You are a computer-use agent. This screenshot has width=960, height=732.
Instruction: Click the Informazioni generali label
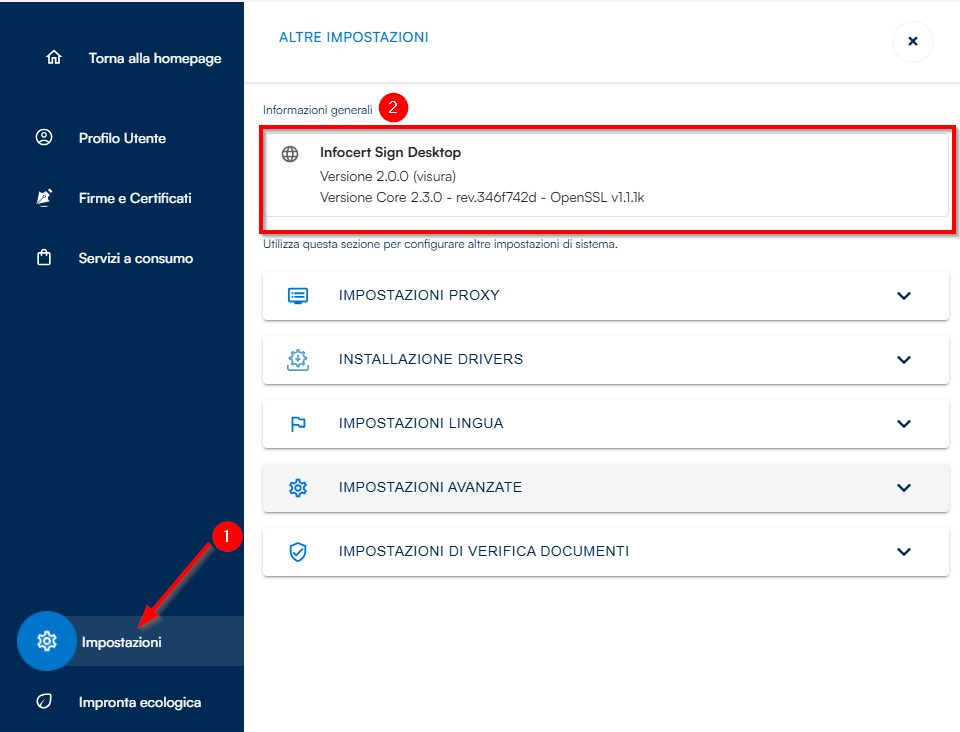pyautogui.click(x=318, y=110)
